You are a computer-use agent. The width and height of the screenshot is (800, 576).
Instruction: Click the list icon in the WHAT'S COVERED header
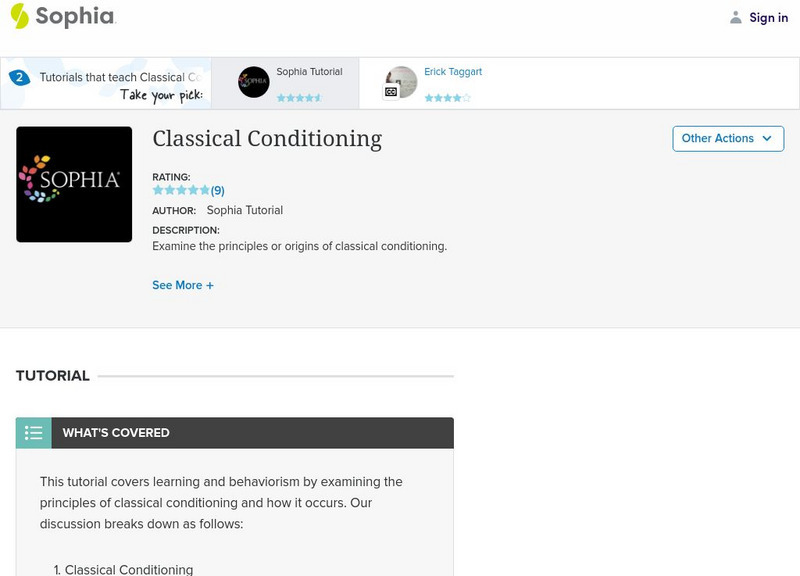click(x=32, y=432)
